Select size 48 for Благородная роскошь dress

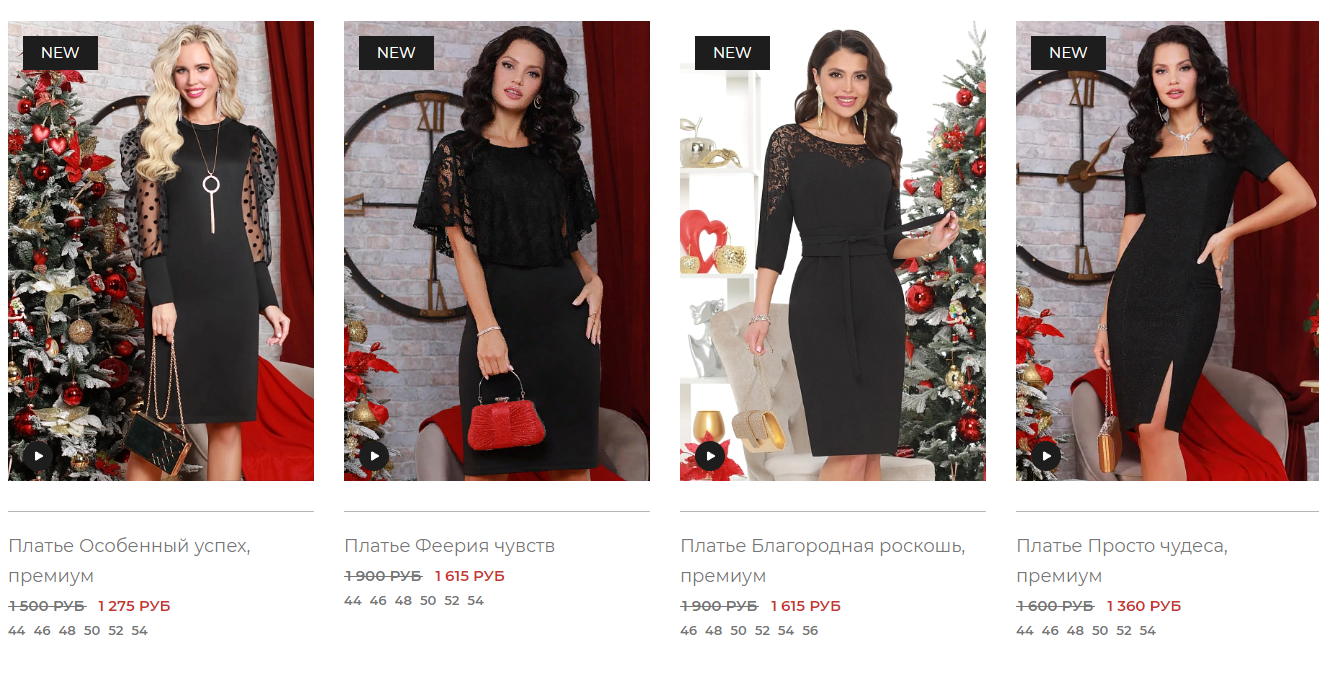(x=713, y=631)
